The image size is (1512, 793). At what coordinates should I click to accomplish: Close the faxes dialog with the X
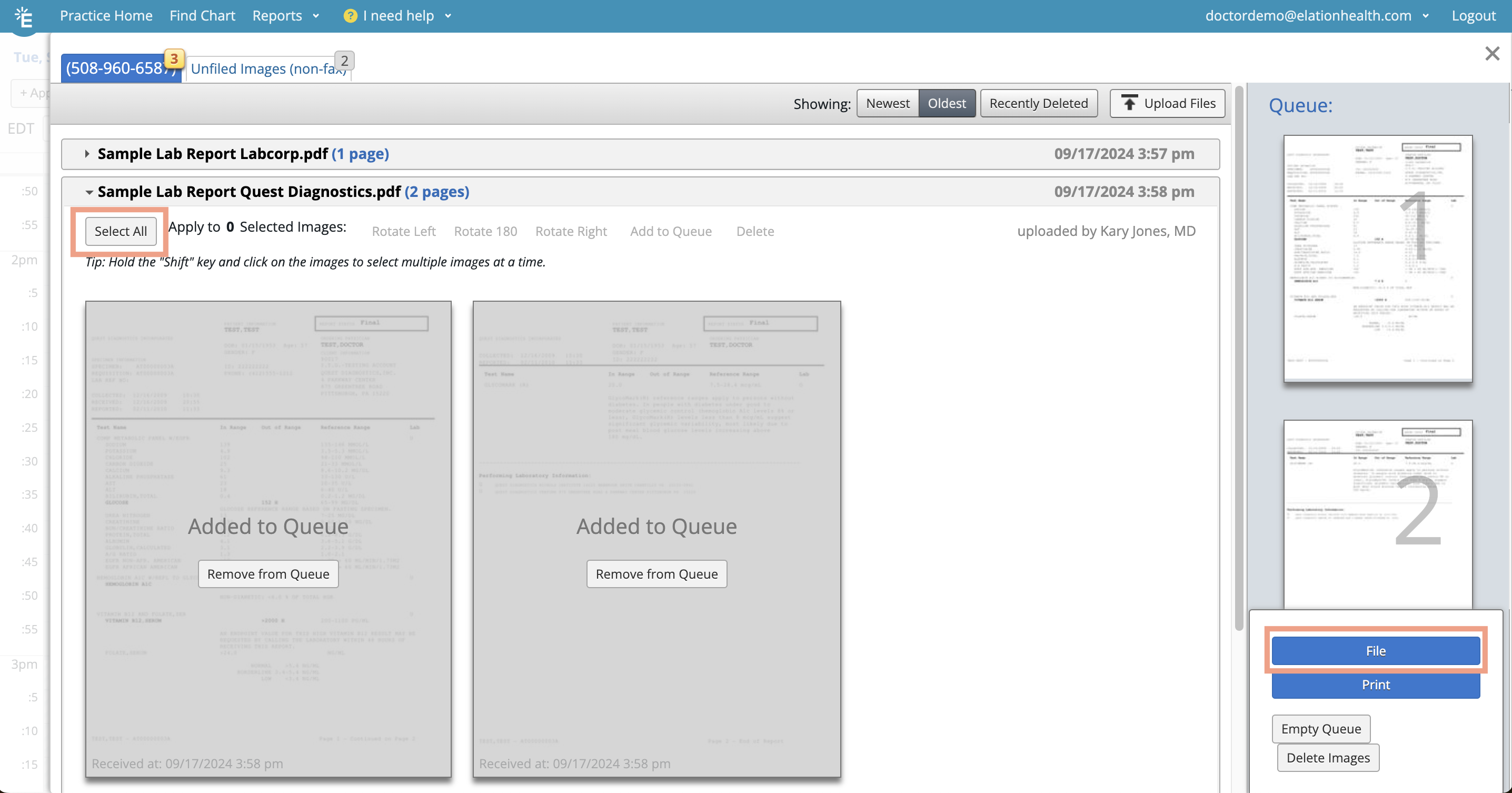tap(1491, 53)
